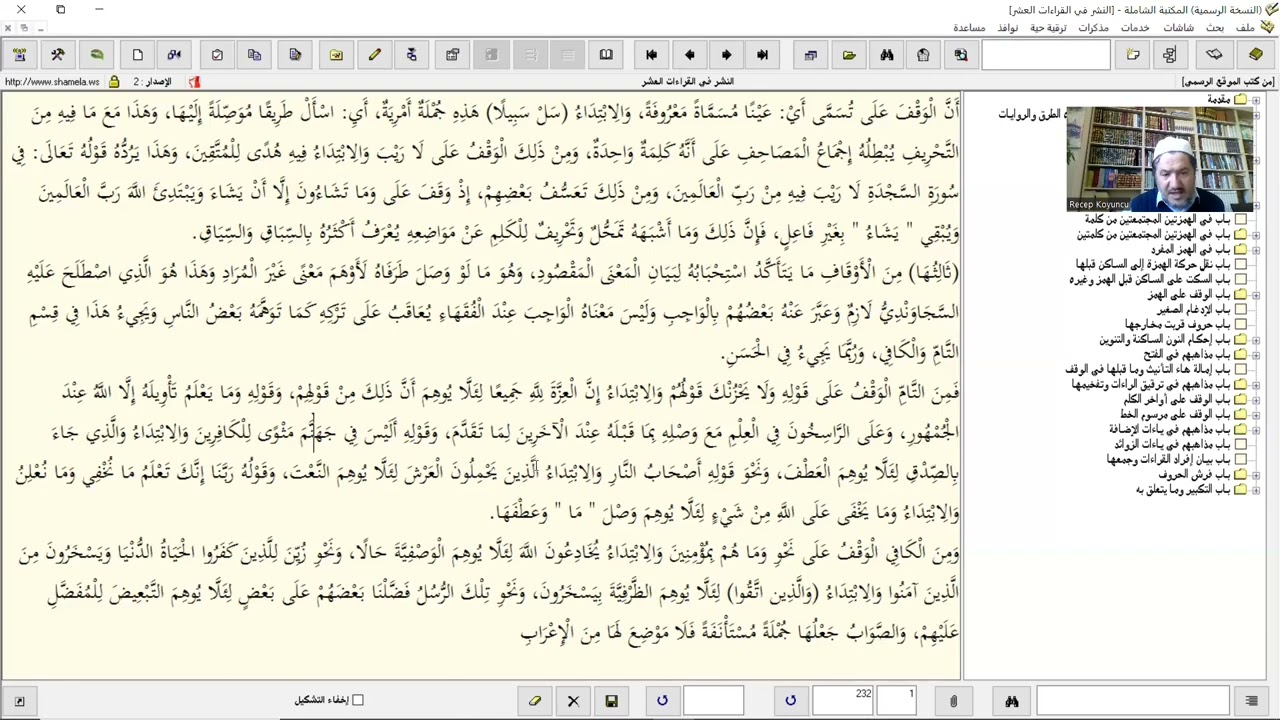Open the نوافذ menu

(1007, 28)
